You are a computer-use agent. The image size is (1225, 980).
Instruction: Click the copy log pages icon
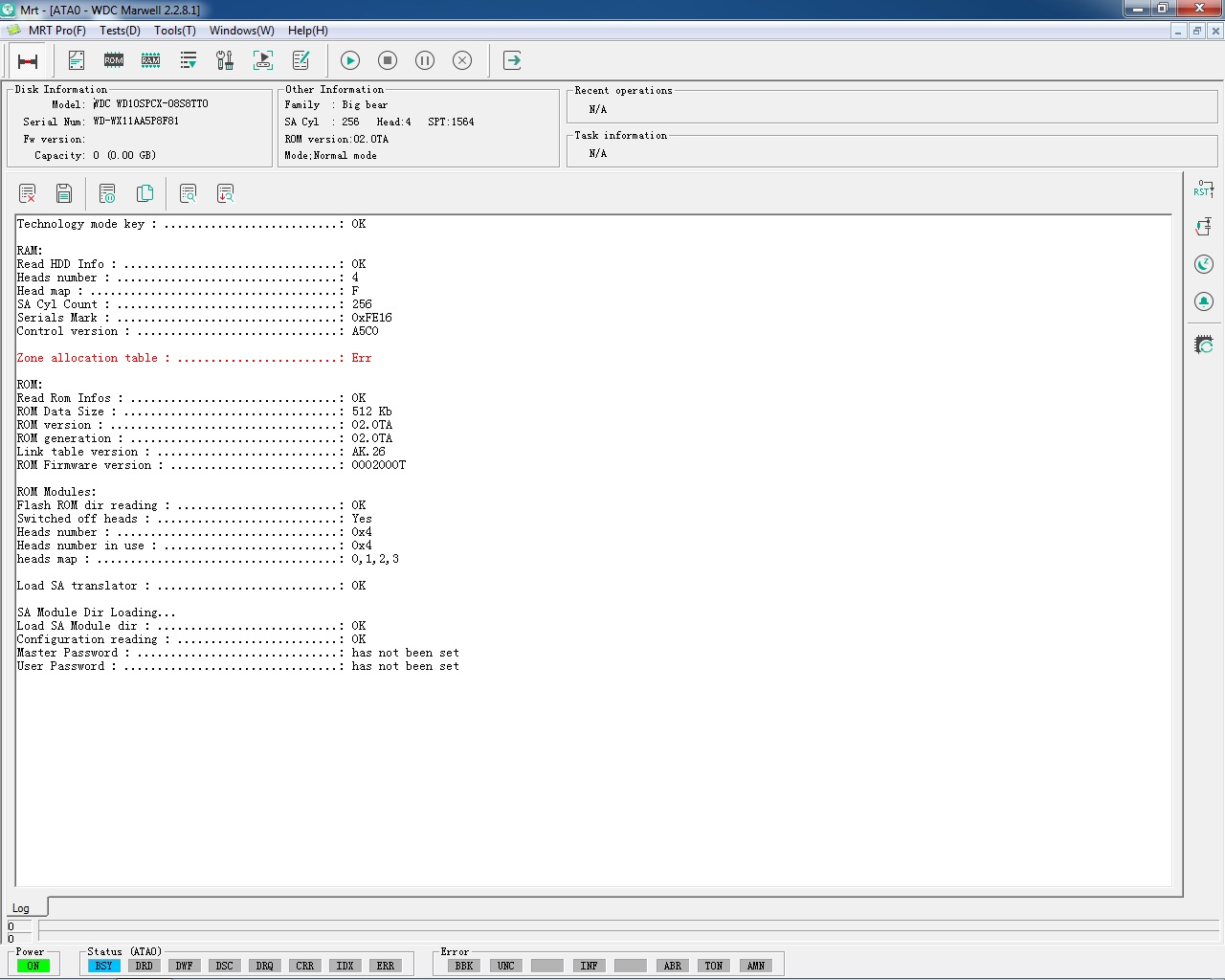pyautogui.click(x=145, y=194)
